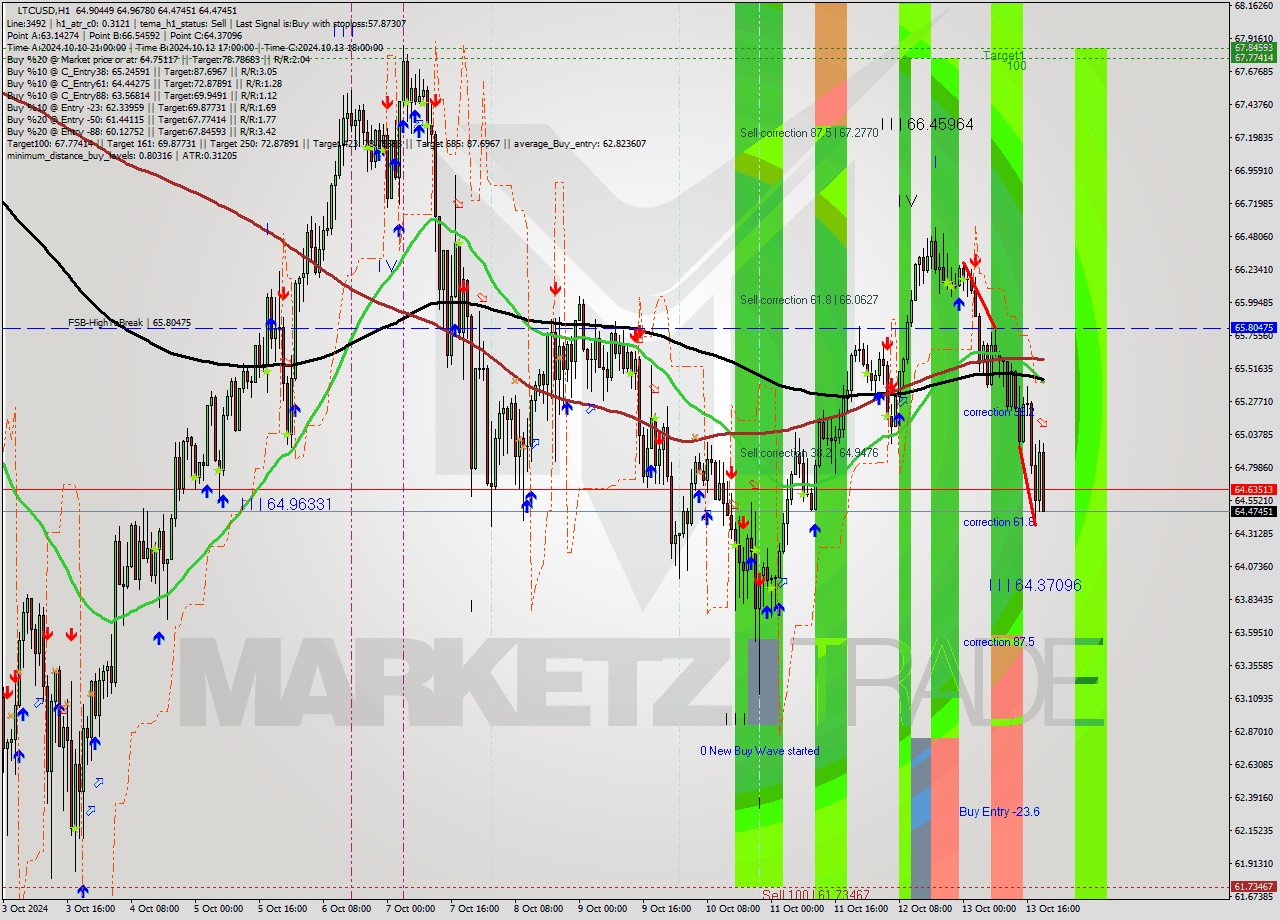The image size is (1280, 920).
Task: Select Sell correction 61.8 | 66.0627 label
Action: click(x=809, y=300)
